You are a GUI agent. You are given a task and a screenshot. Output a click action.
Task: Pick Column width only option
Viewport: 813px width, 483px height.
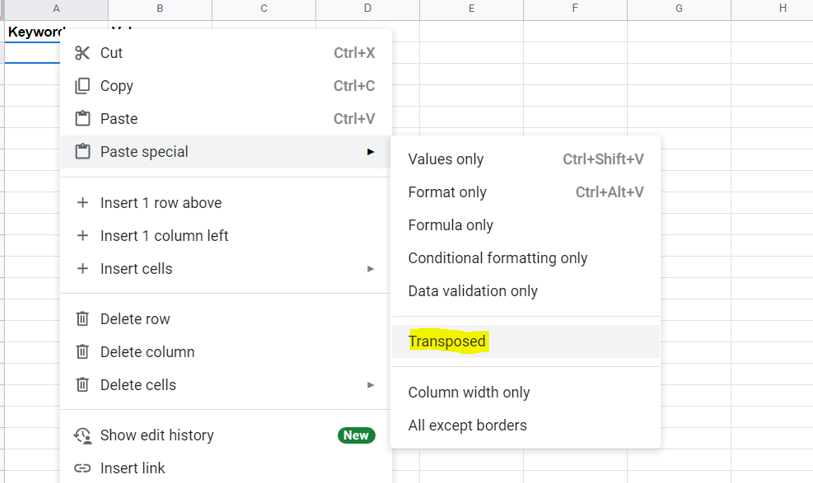(x=469, y=392)
